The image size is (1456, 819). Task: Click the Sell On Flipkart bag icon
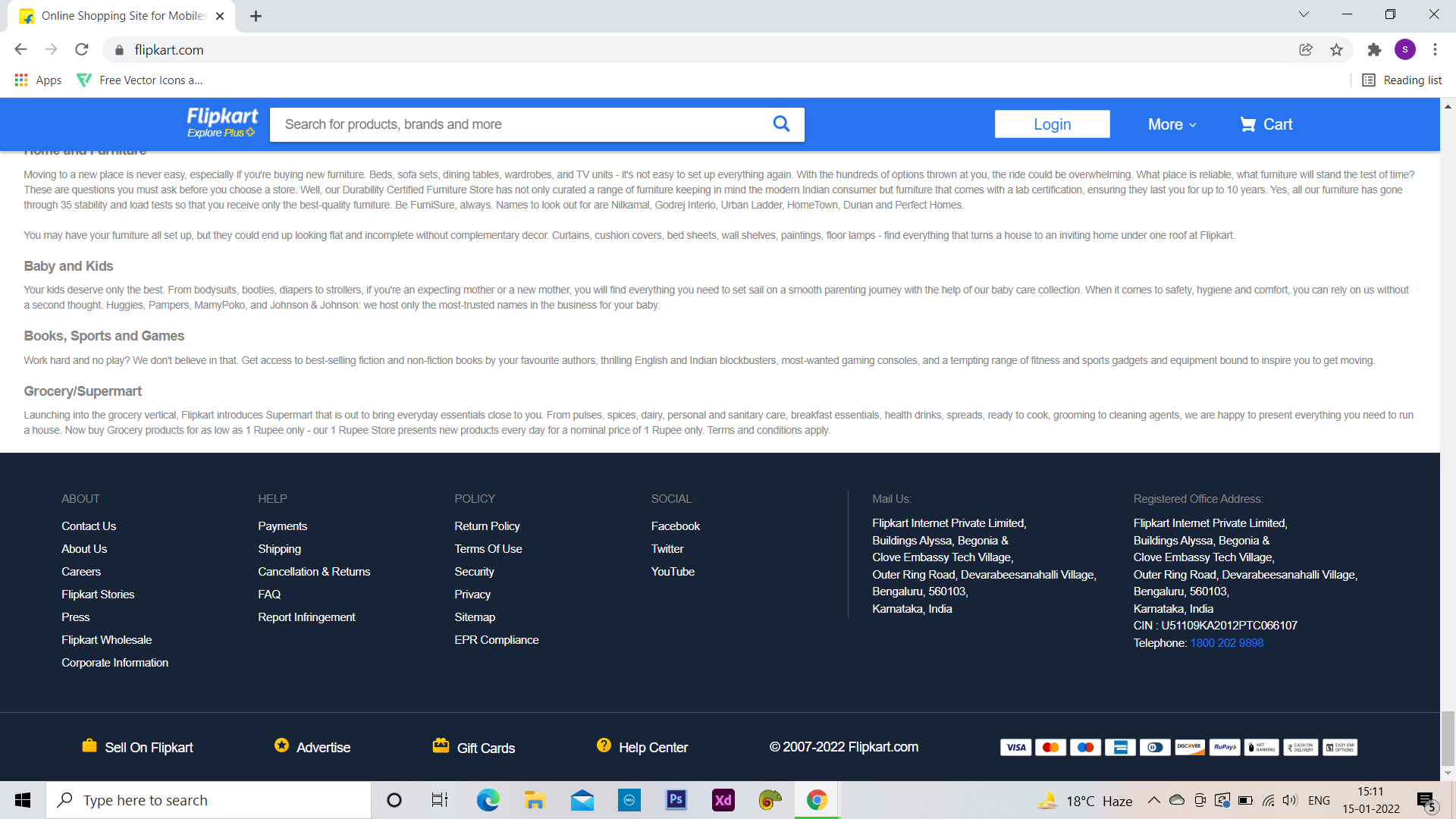click(89, 746)
